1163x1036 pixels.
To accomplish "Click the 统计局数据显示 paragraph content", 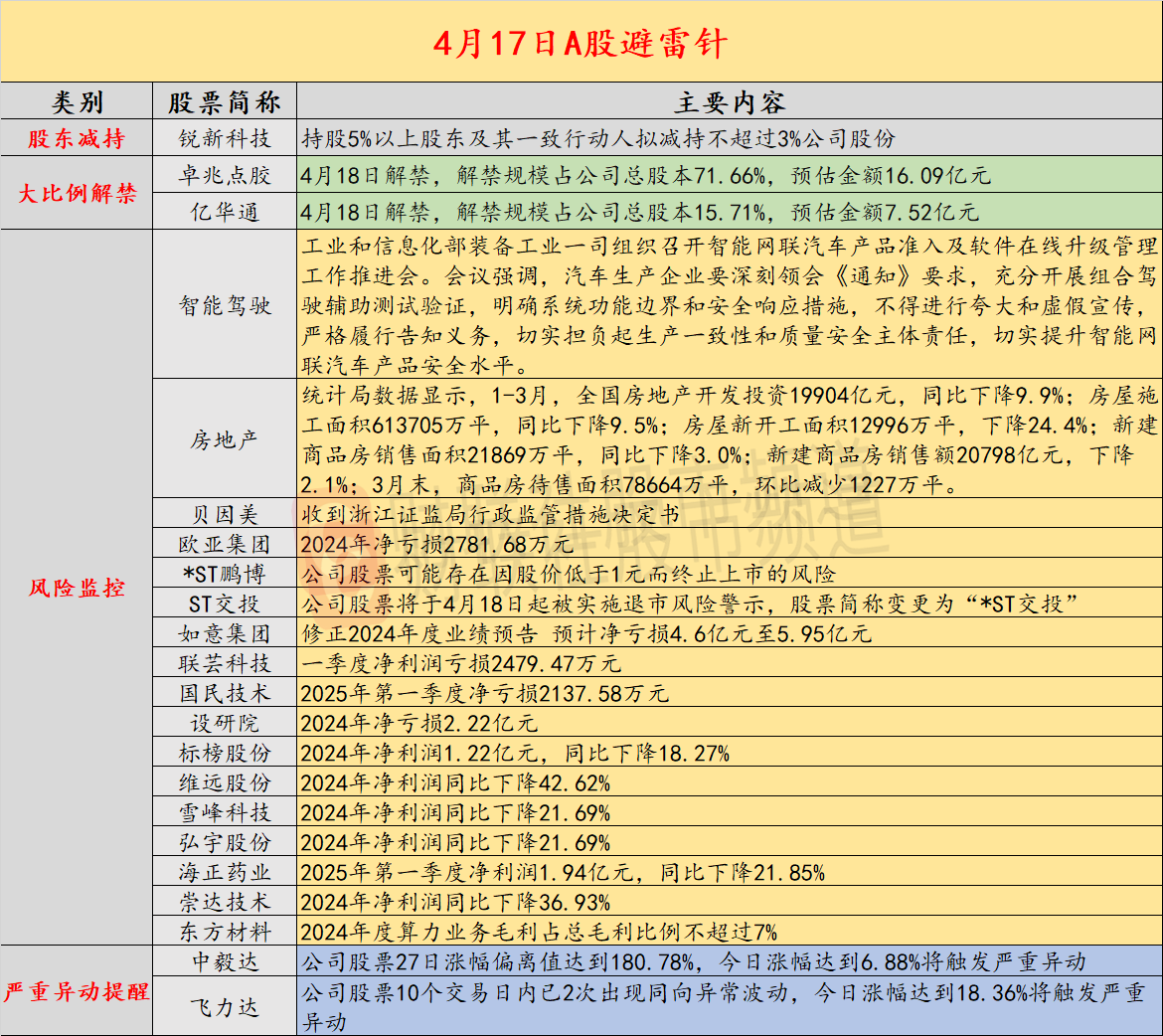I will click(x=730, y=439).
